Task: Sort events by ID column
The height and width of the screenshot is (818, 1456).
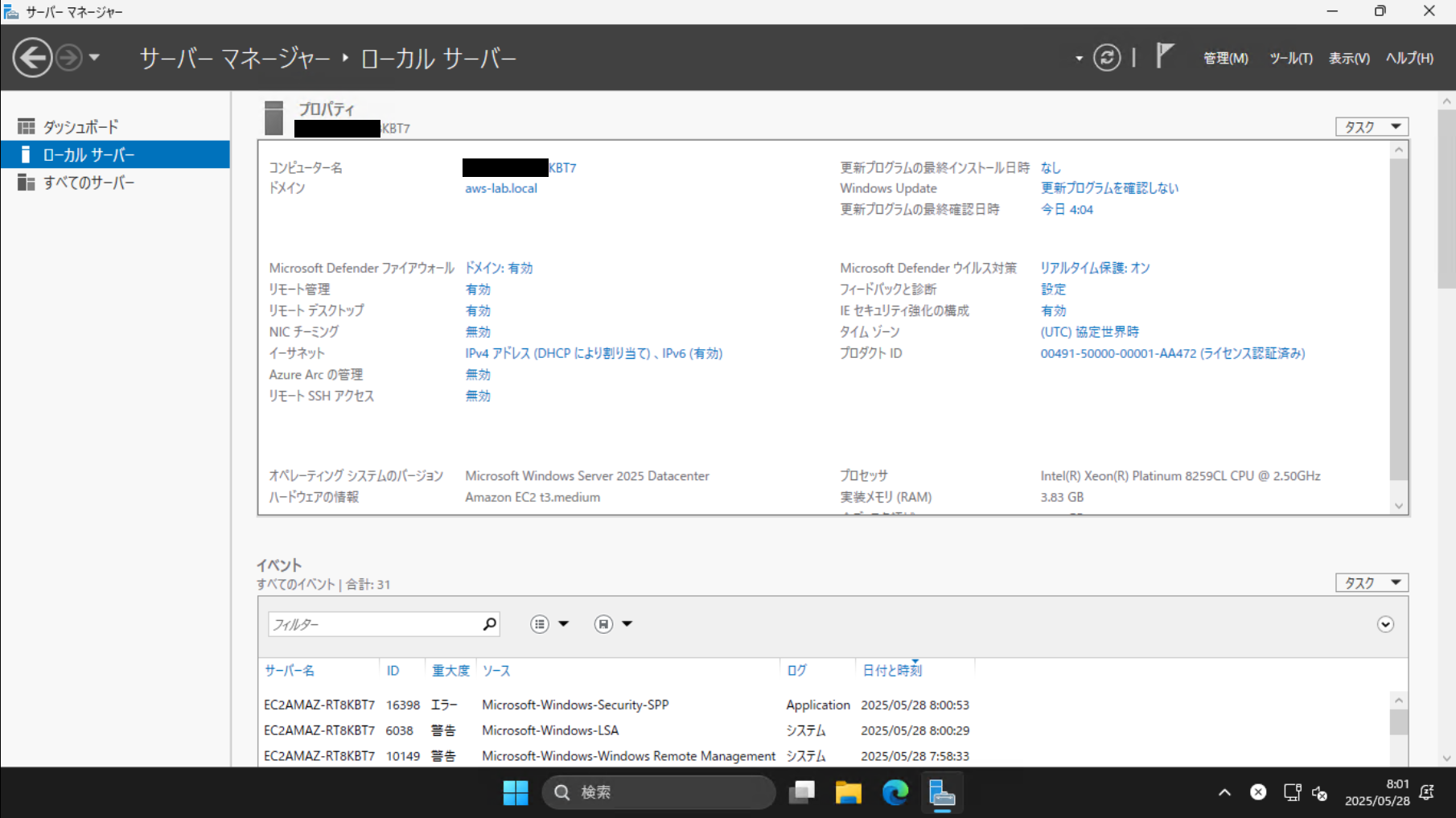Action: tap(393, 670)
